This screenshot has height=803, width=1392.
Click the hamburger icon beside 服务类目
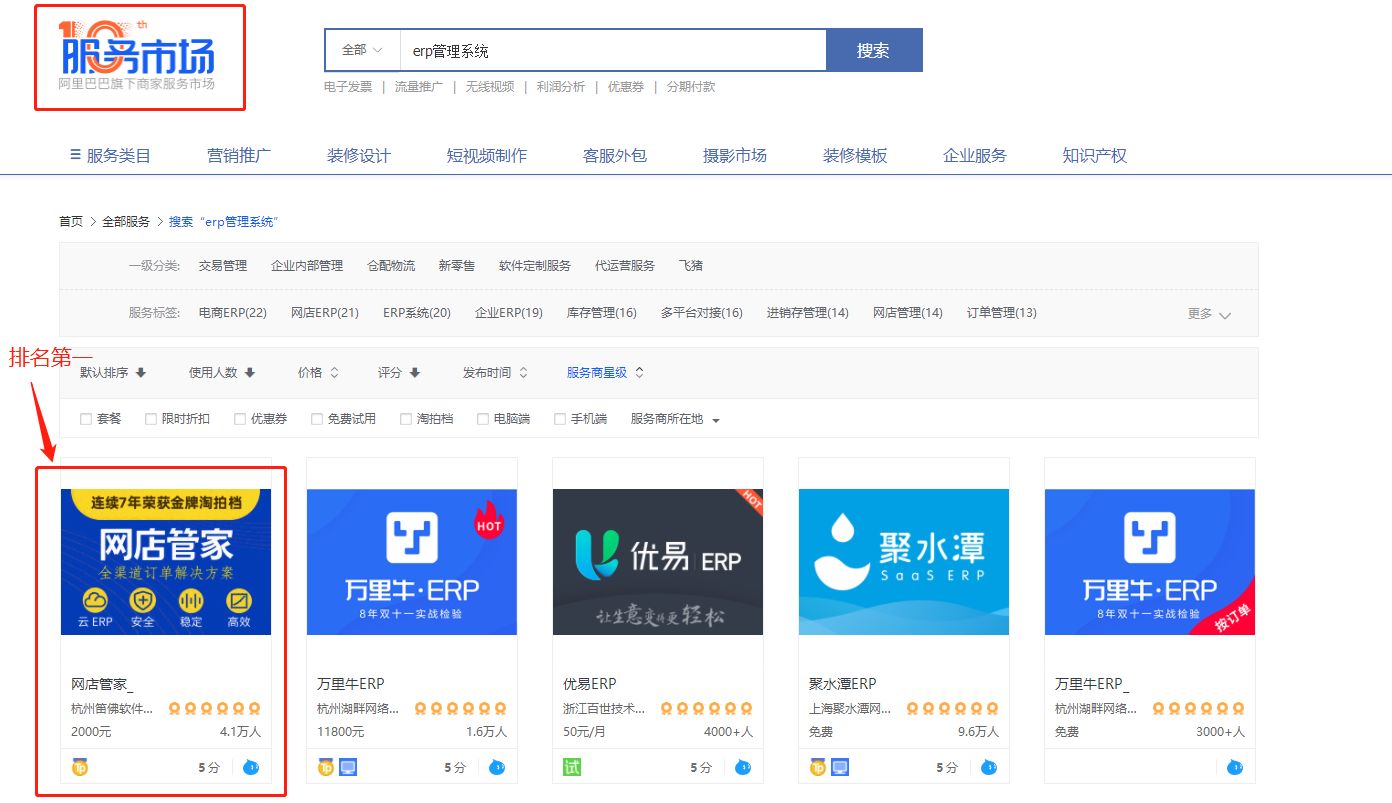pyautogui.click(x=75, y=155)
